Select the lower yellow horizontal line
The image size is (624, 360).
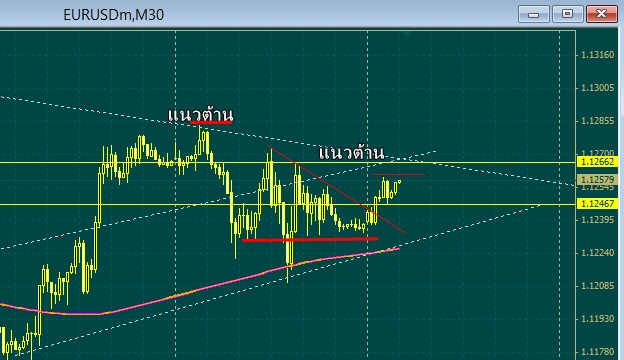[288, 204]
